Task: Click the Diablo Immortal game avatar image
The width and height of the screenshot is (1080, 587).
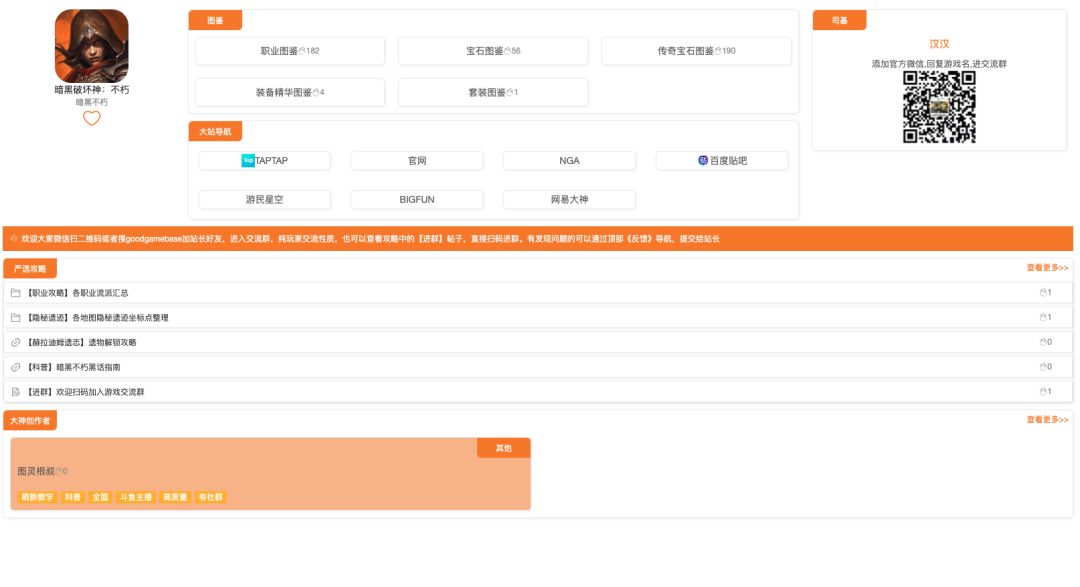Action: coord(91,46)
